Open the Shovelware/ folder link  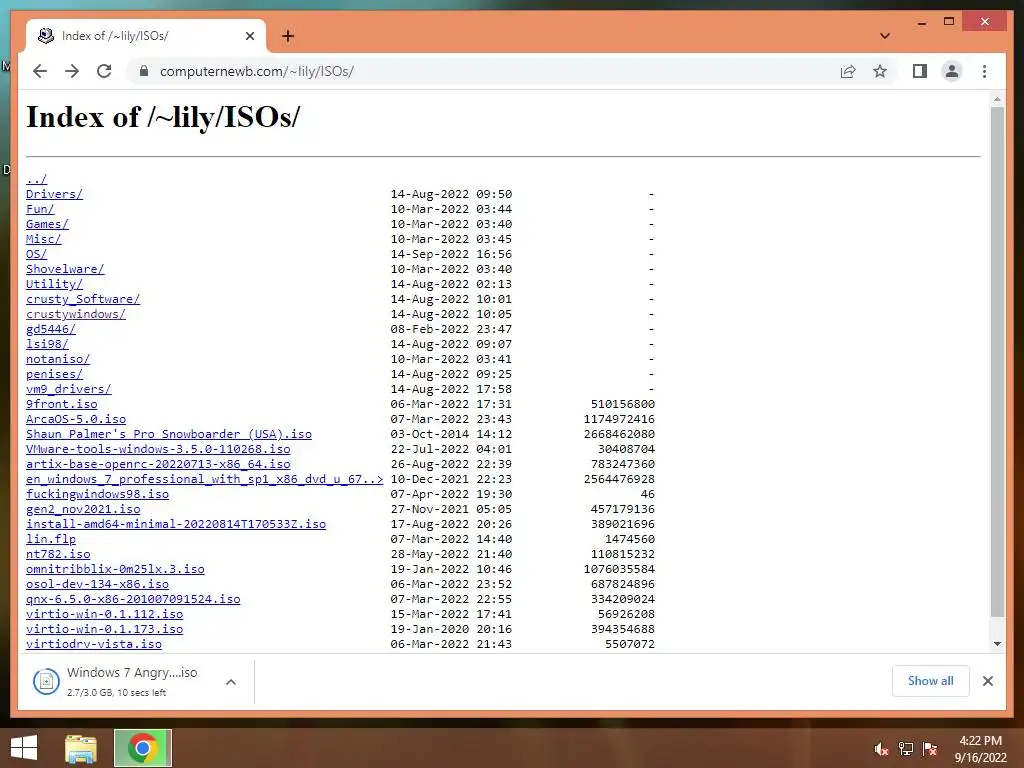pyautogui.click(x=65, y=269)
